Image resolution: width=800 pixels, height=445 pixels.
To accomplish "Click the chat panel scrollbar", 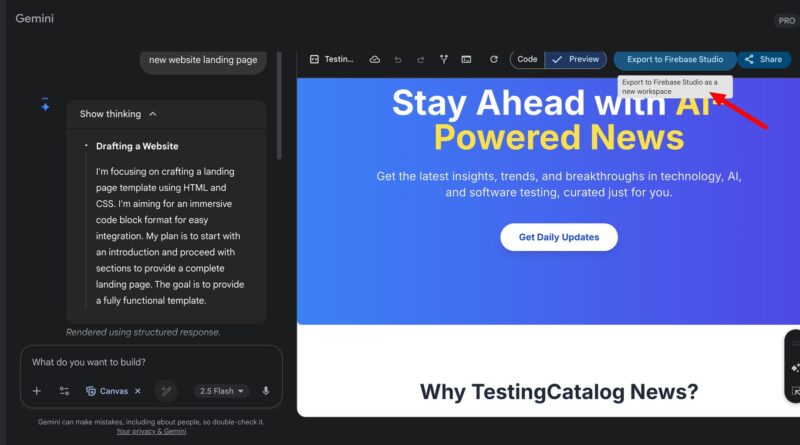I will pyautogui.click(x=279, y=105).
